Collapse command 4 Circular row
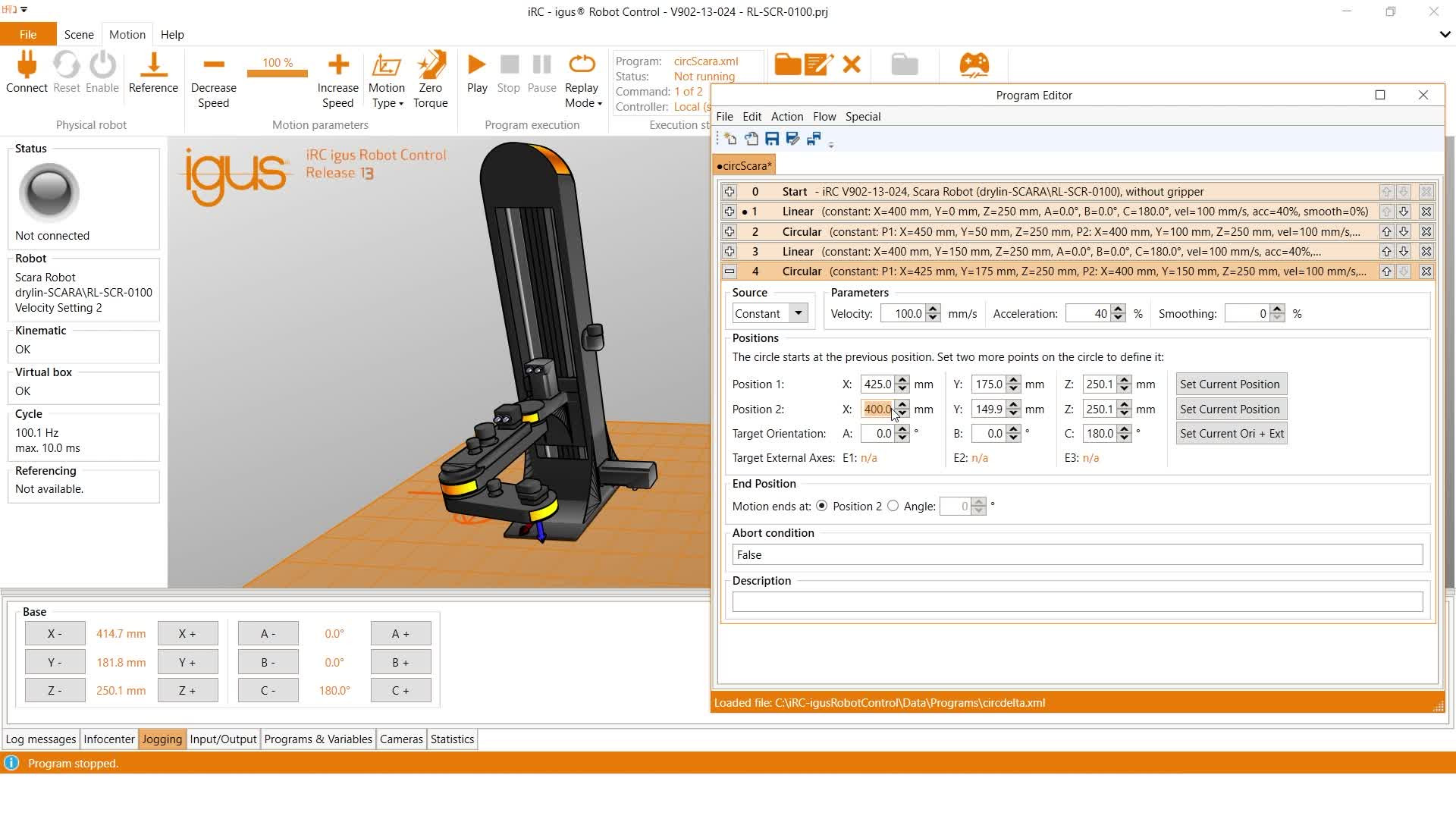This screenshot has width=1456, height=819. pyautogui.click(x=730, y=271)
